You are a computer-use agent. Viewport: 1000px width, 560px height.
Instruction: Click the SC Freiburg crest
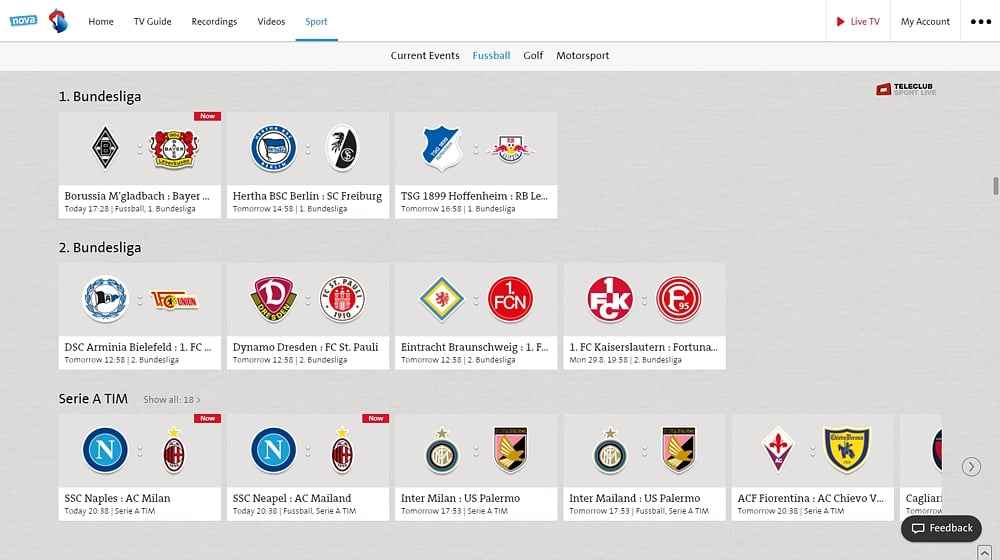[342, 148]
